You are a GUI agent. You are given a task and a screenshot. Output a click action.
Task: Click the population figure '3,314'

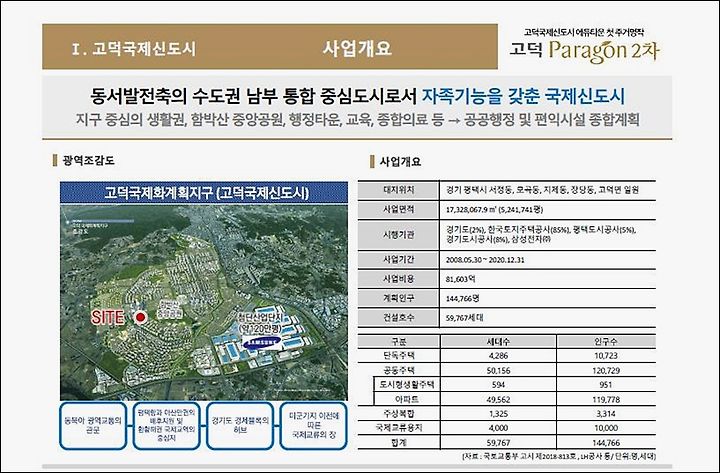pyautogui.click(x=606, y=414)
